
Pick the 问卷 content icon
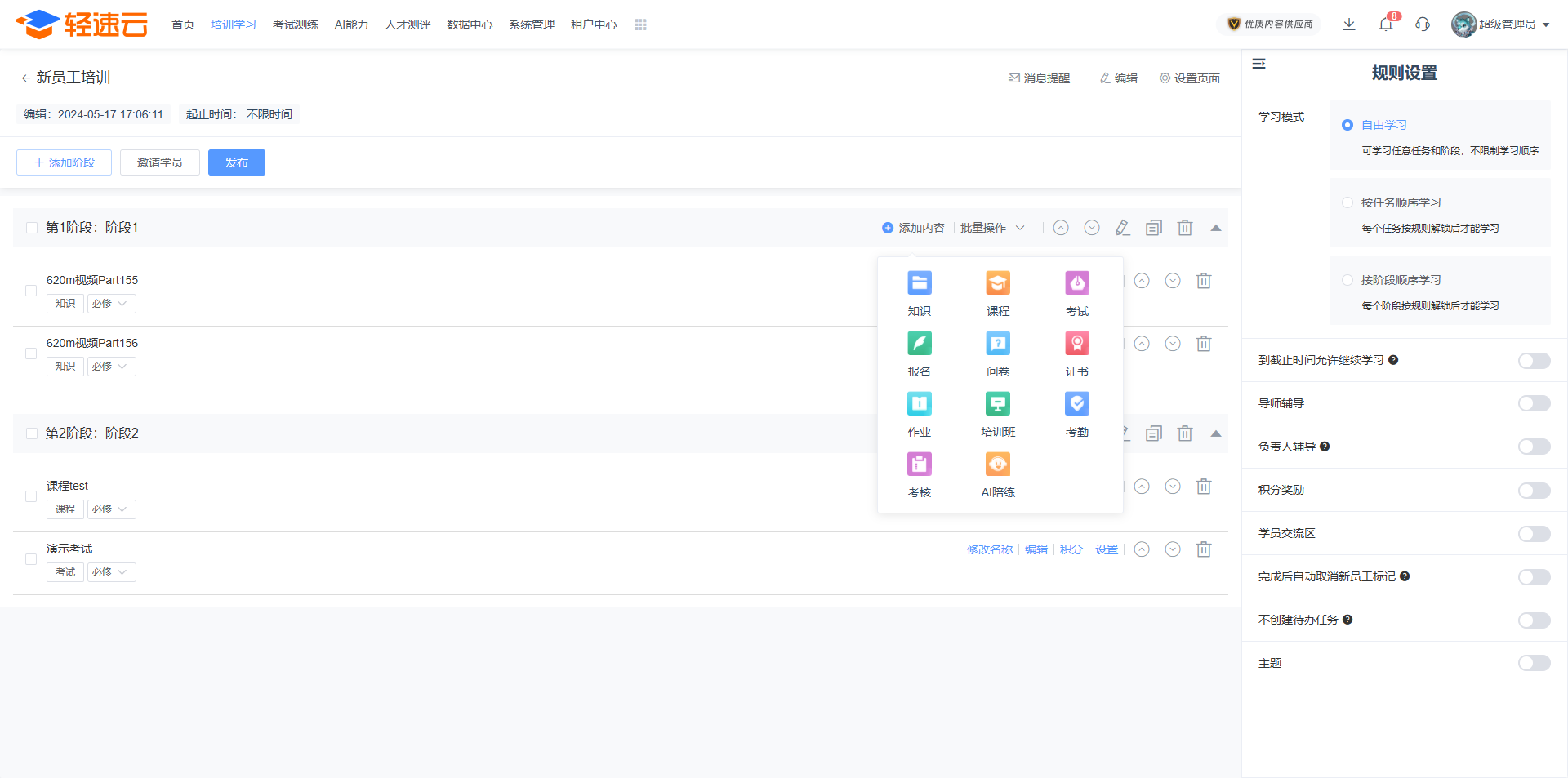[997, 344]
